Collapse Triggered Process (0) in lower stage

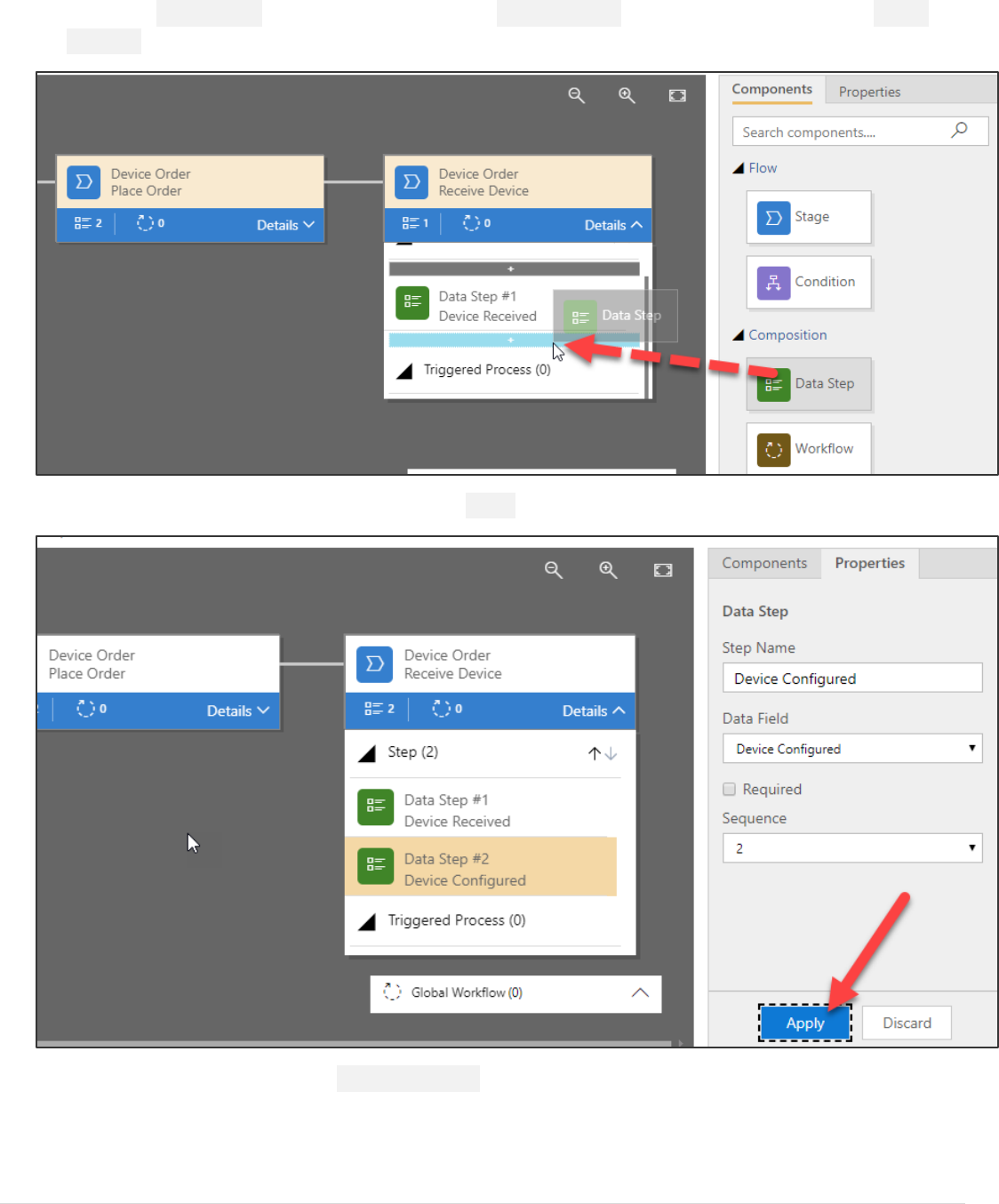coord(366,922)
